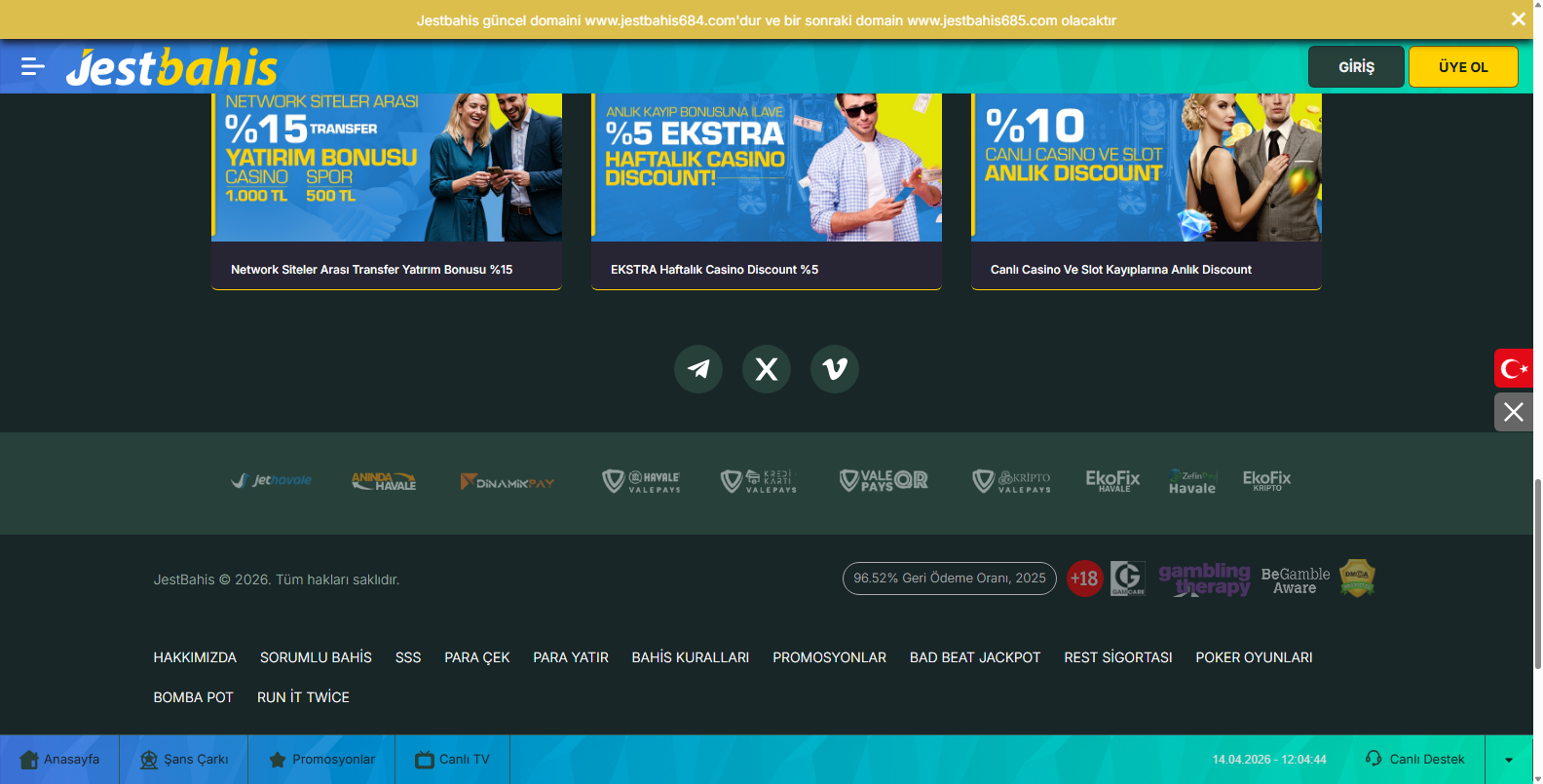Open the SSS footer link
This screenshot has height=784, width=1543.
[408, 657]
